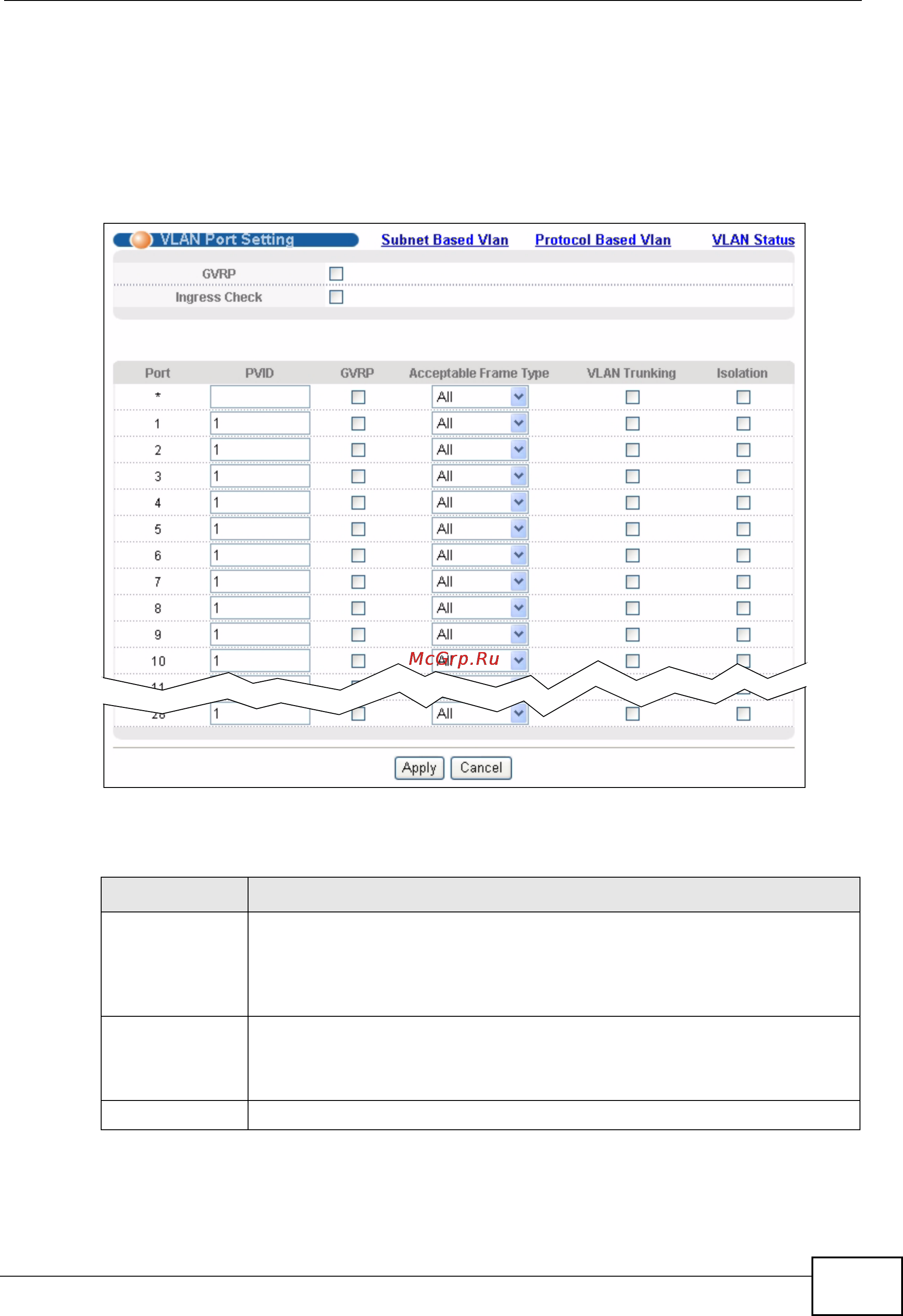Go to VLAN Status page
This screenshot has width=903, height=1316.
(753, 240)
